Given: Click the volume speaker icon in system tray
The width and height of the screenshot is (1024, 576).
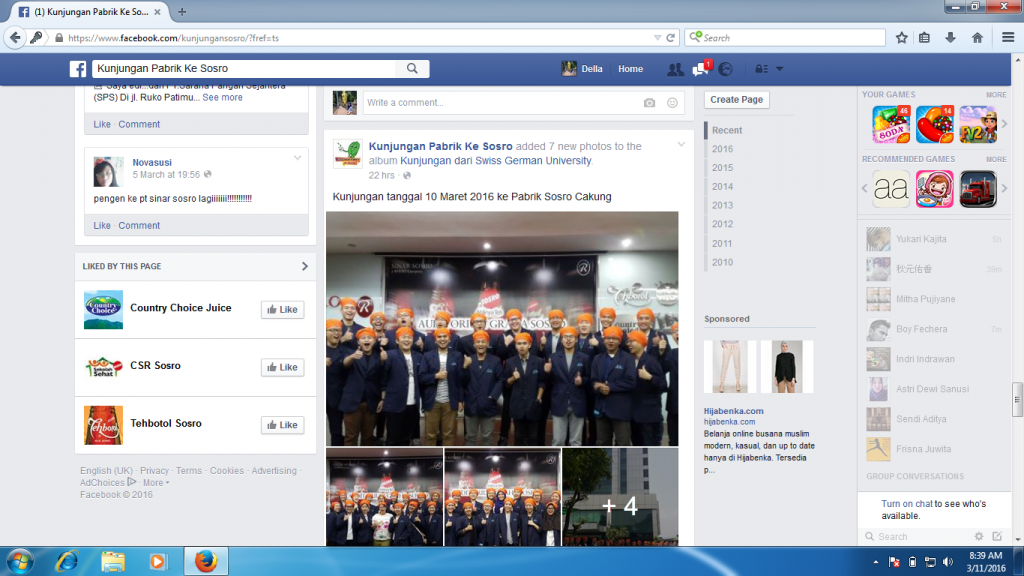Looking at the screenshot, I should [948, 562].
